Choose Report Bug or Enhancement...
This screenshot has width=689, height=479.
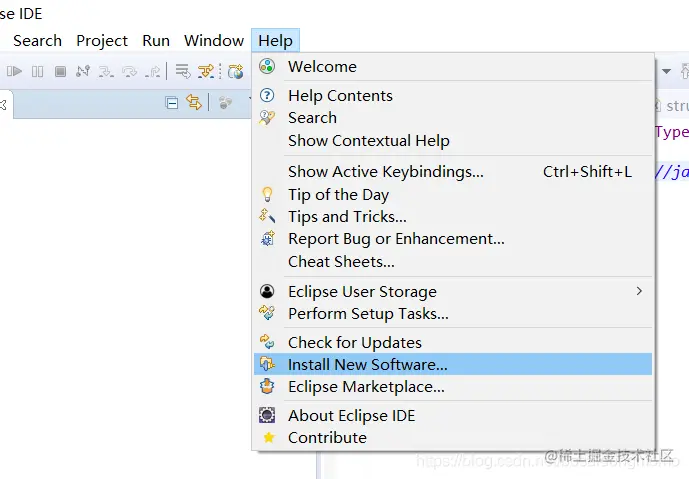453,239
